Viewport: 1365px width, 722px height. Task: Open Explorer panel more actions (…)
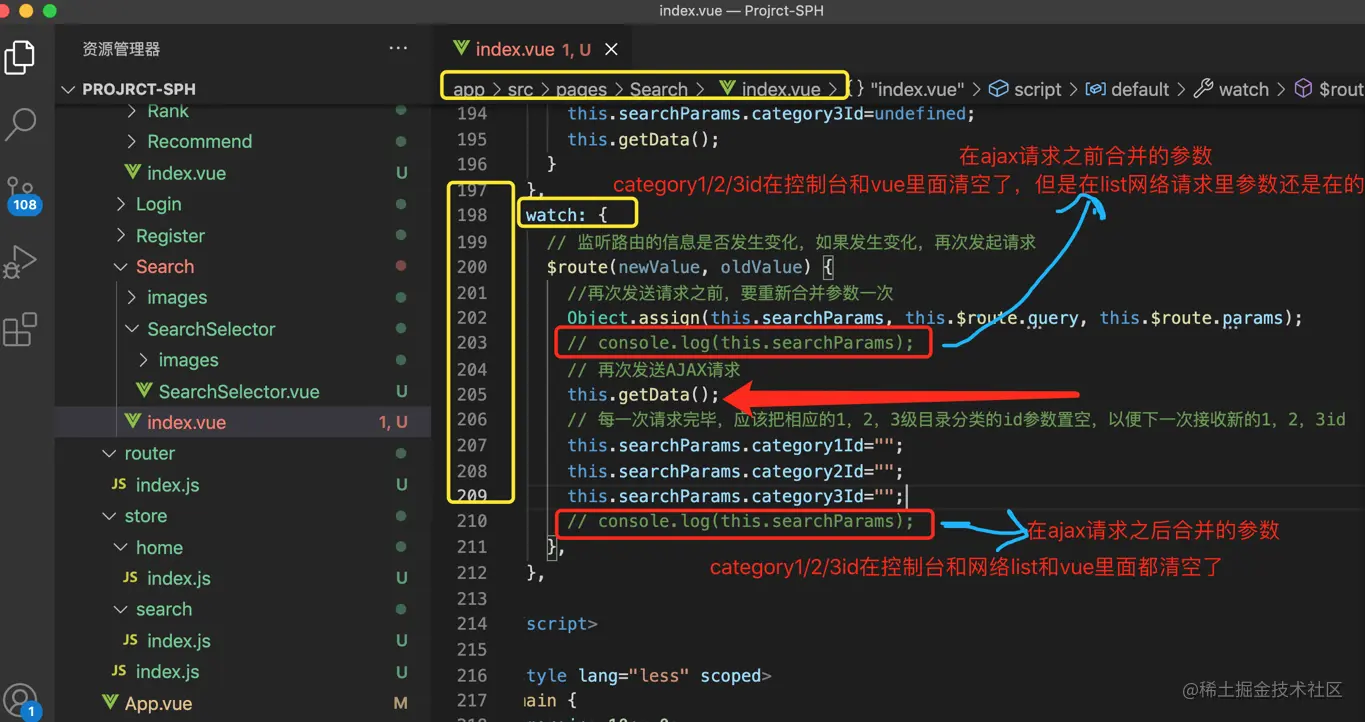[x=398, y=48]
